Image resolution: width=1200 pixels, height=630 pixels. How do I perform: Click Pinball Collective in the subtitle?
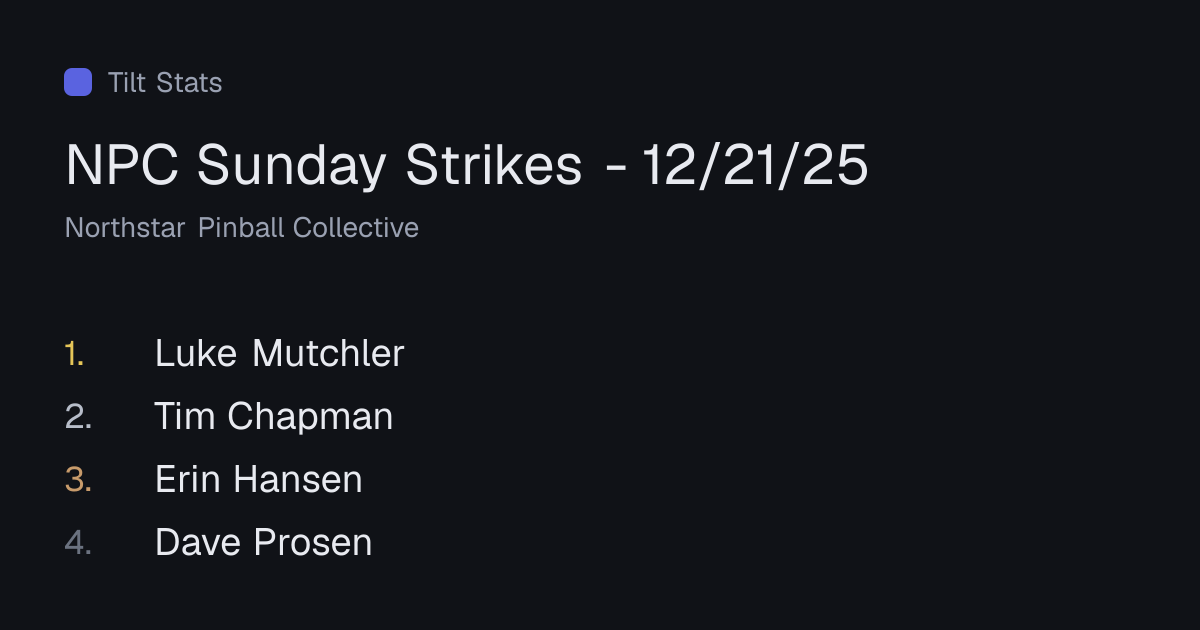pos(308,228)
